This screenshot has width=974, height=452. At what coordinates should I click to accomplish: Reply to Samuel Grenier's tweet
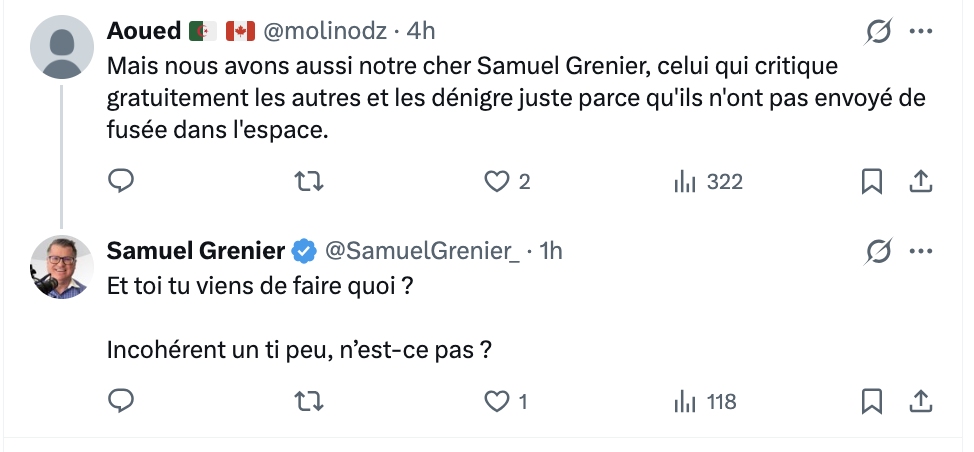point(121,402)
